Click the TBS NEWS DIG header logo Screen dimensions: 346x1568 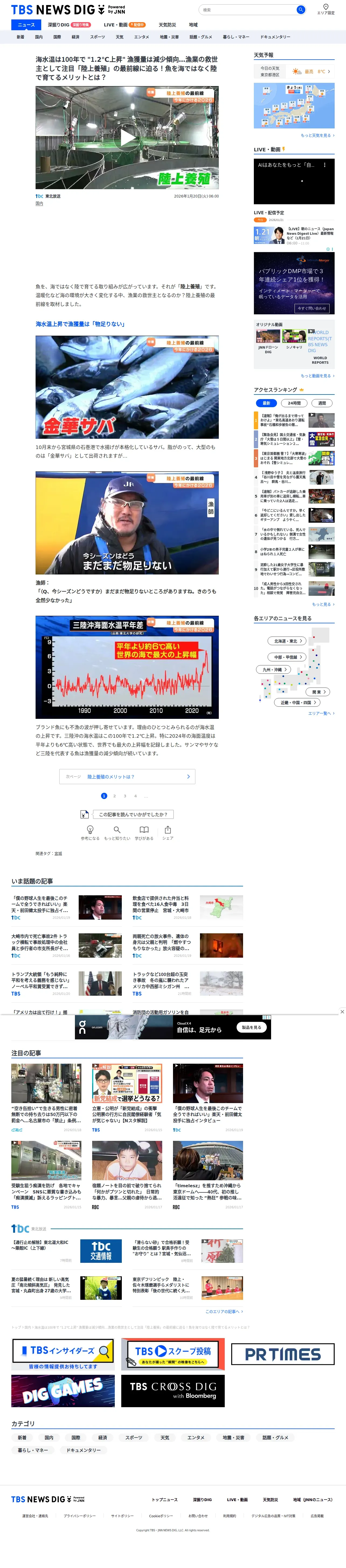[x=68, y=10]
